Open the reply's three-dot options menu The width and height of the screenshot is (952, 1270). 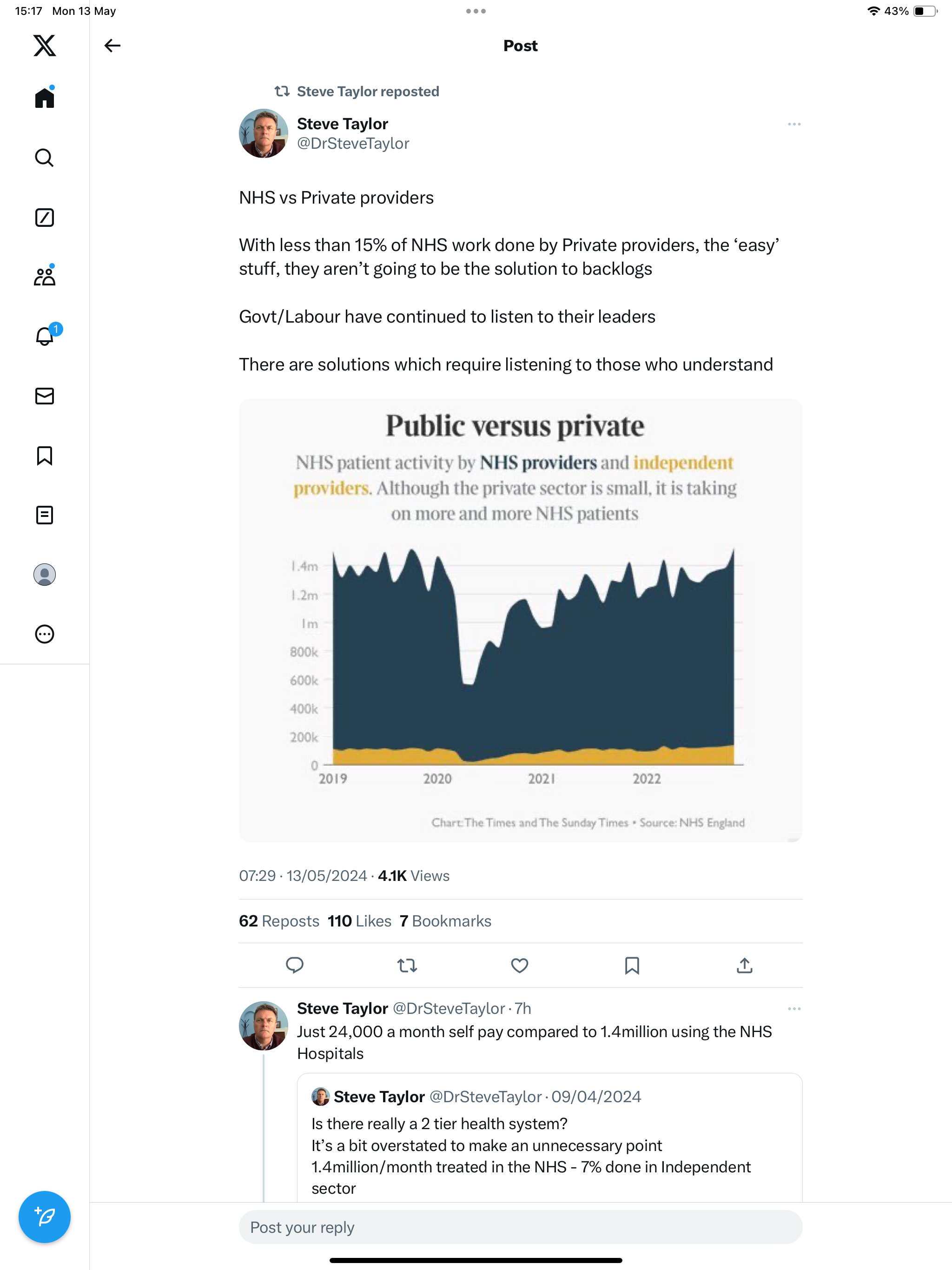794,1009
